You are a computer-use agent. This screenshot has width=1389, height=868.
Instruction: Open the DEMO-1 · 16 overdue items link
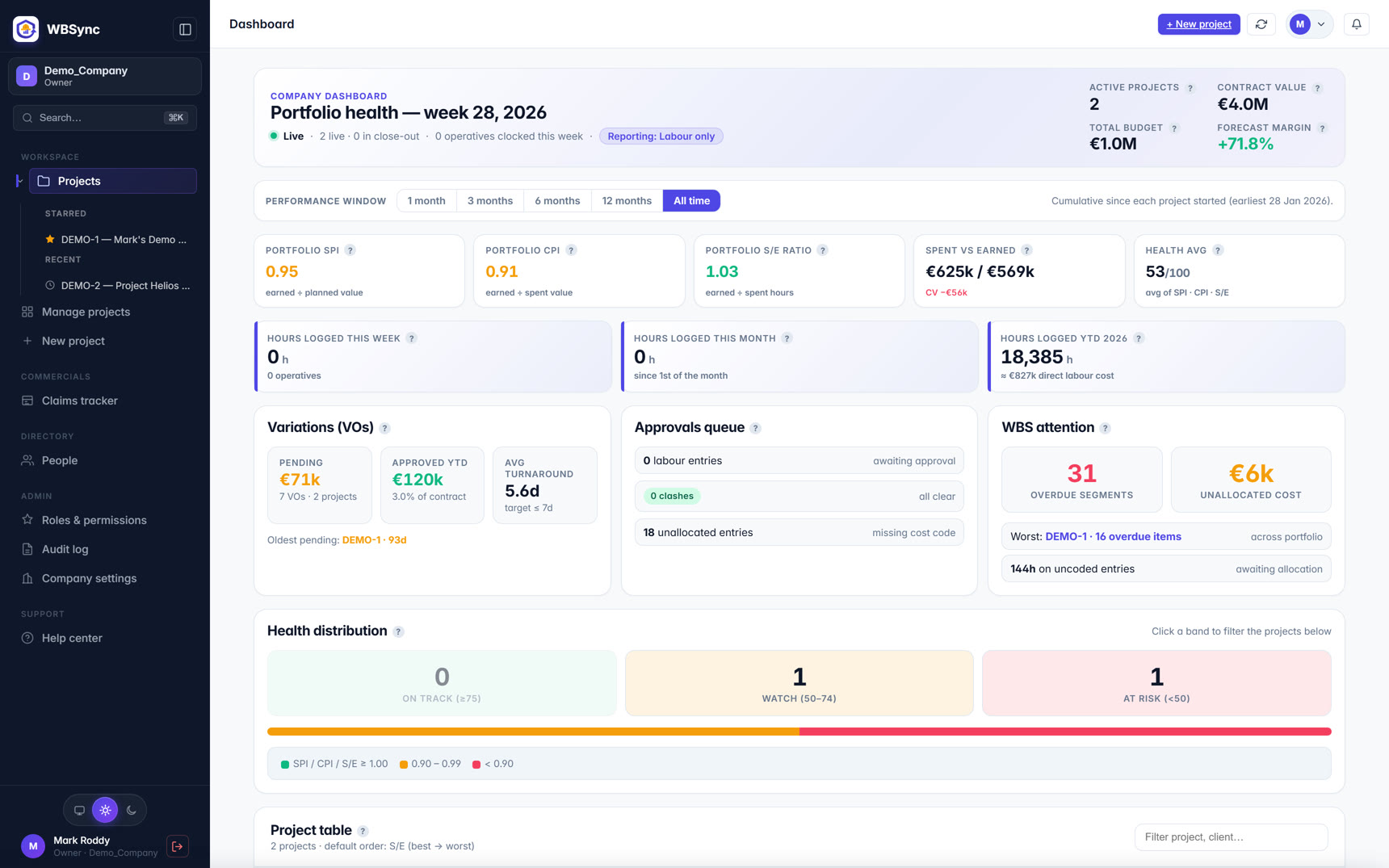click(x=1113, y=537)
